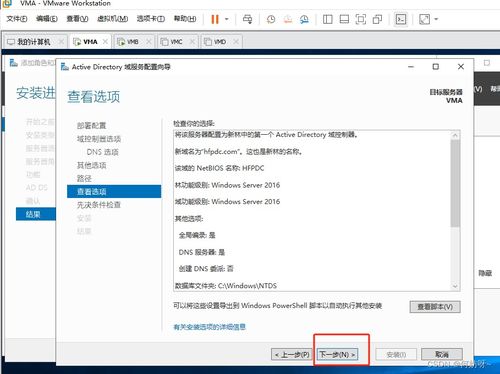
Task: Click 隐藏 in the background window
Action: pyautogui.click(x=485, y=273)
